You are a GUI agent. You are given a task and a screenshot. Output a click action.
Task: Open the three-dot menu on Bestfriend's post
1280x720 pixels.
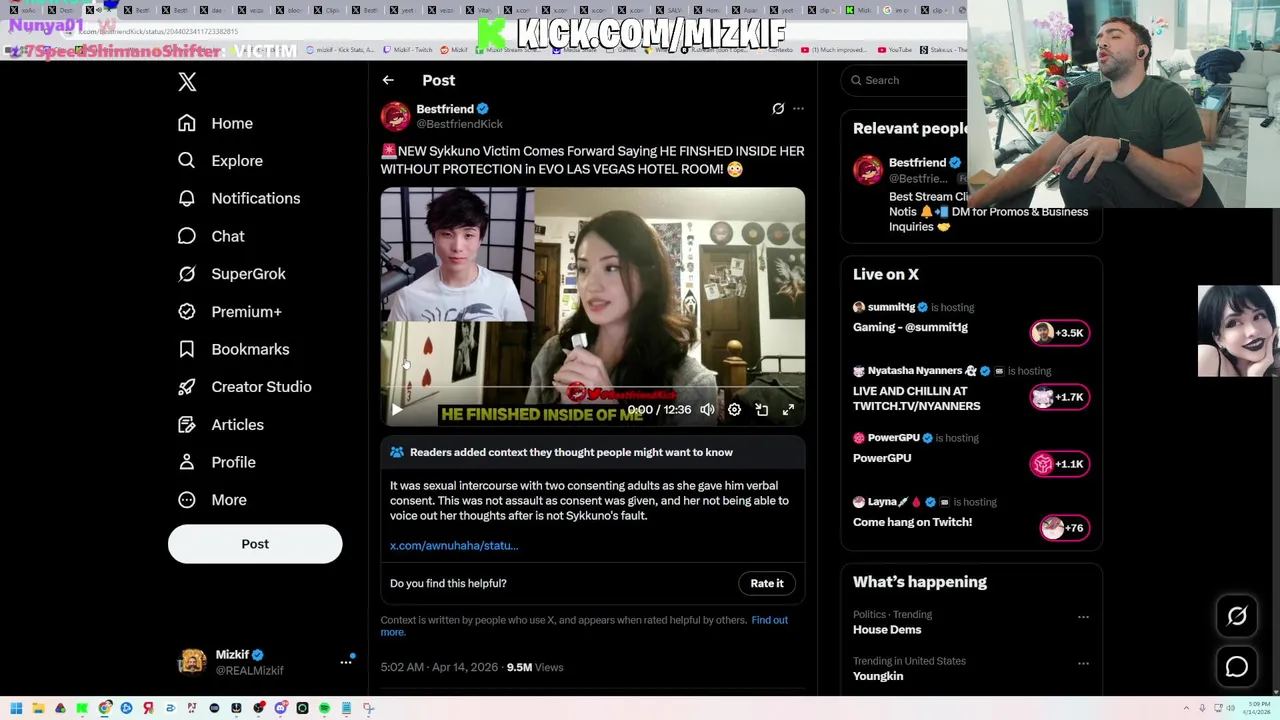point(798,108)
